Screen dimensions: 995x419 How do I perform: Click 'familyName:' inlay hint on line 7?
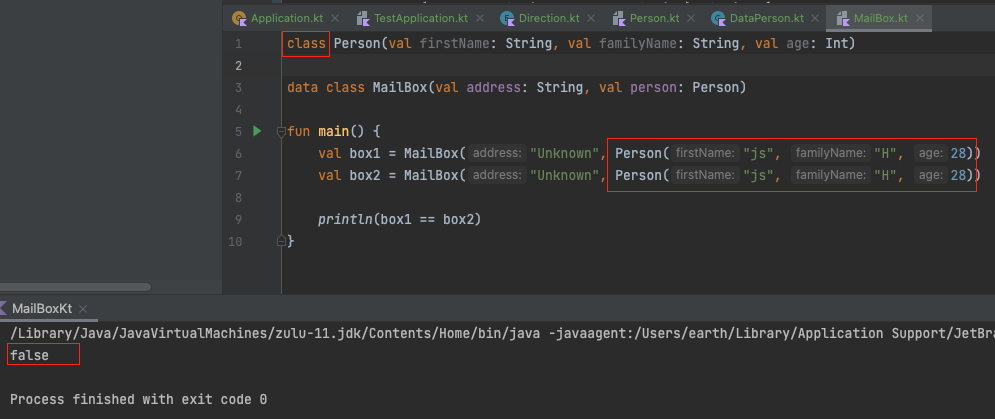click(830, 175)
